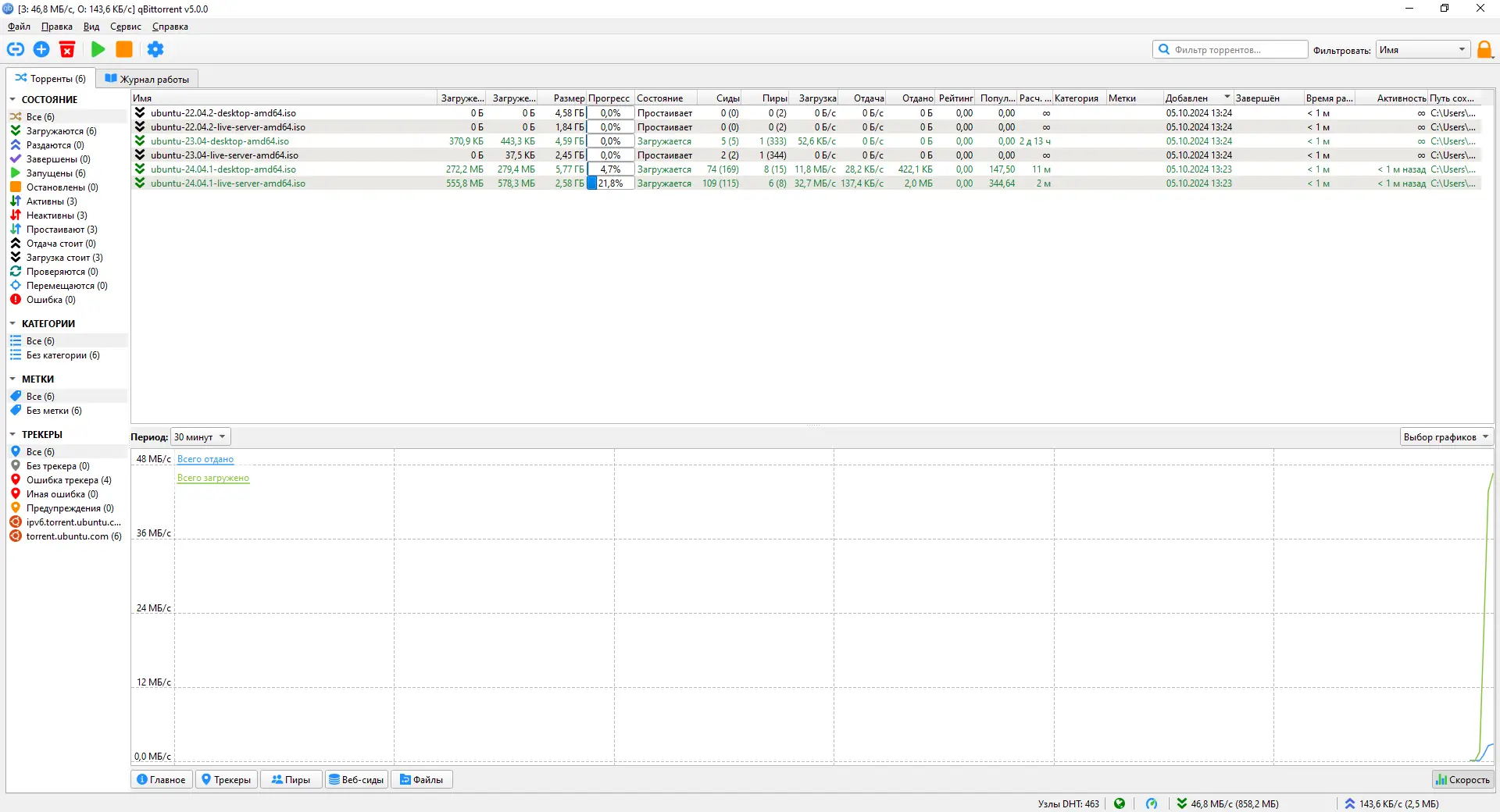
Task: Lock the interface with the padlock icon
Action: point(1484,50)
